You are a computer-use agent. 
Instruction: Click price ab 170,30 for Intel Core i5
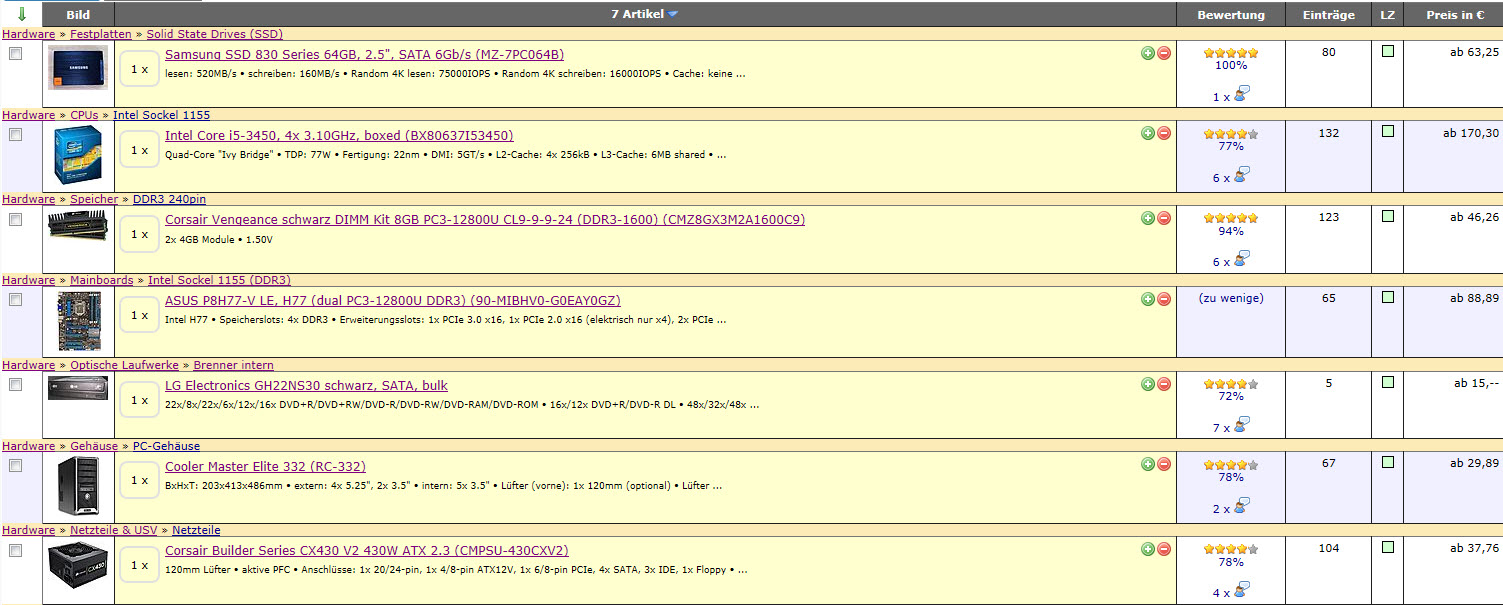(x=1470, y=133)
